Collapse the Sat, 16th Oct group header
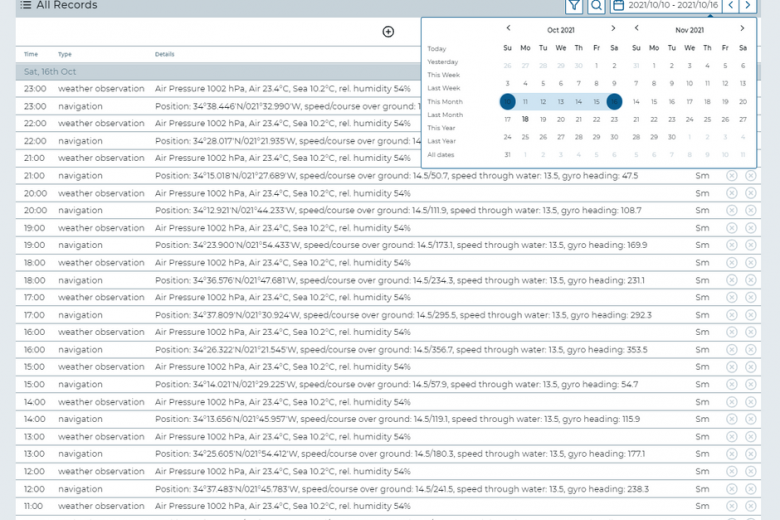780x520 pixels. coord(50,72)
